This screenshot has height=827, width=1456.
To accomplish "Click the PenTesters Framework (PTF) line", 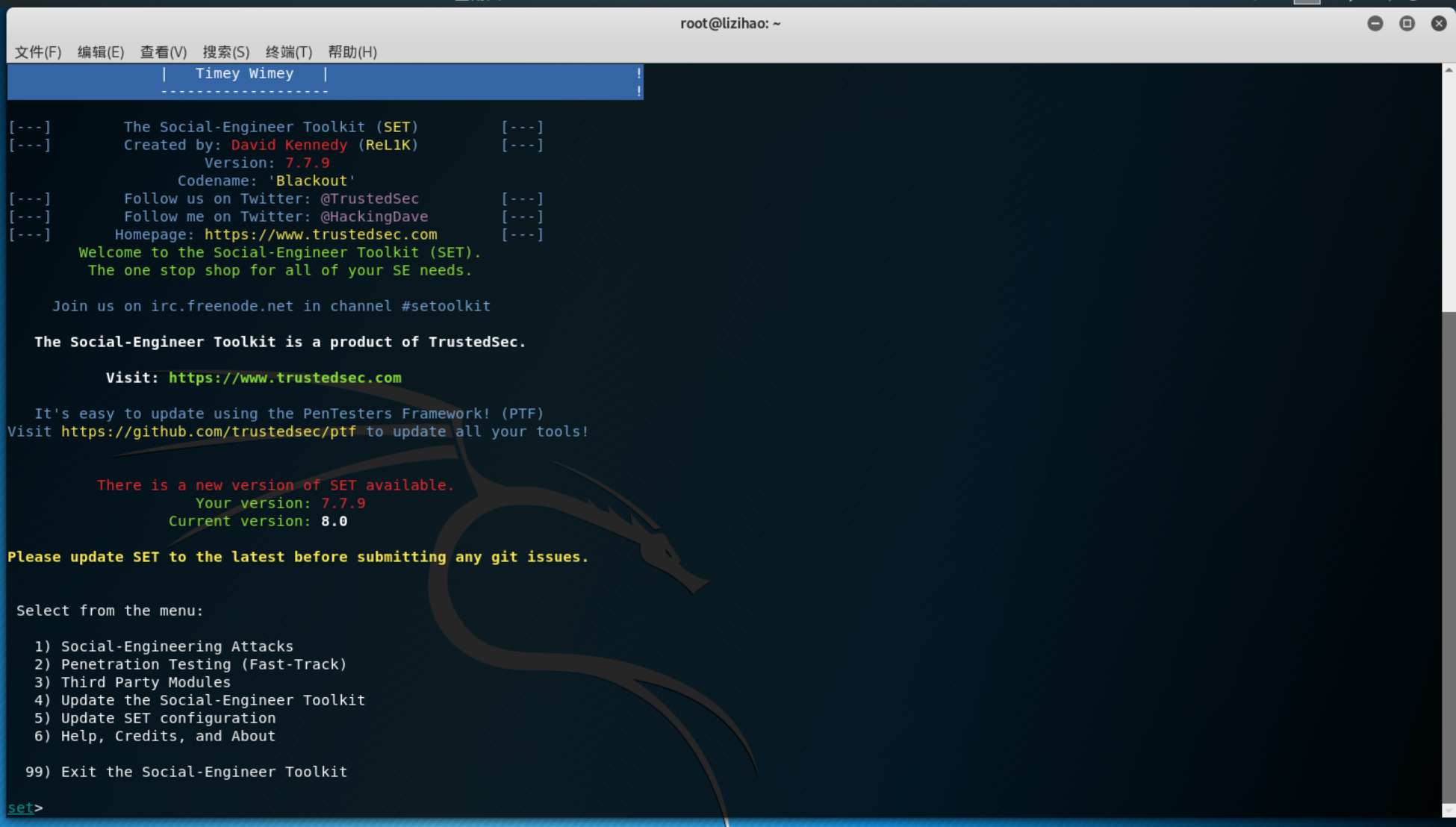I will point(290,413).
